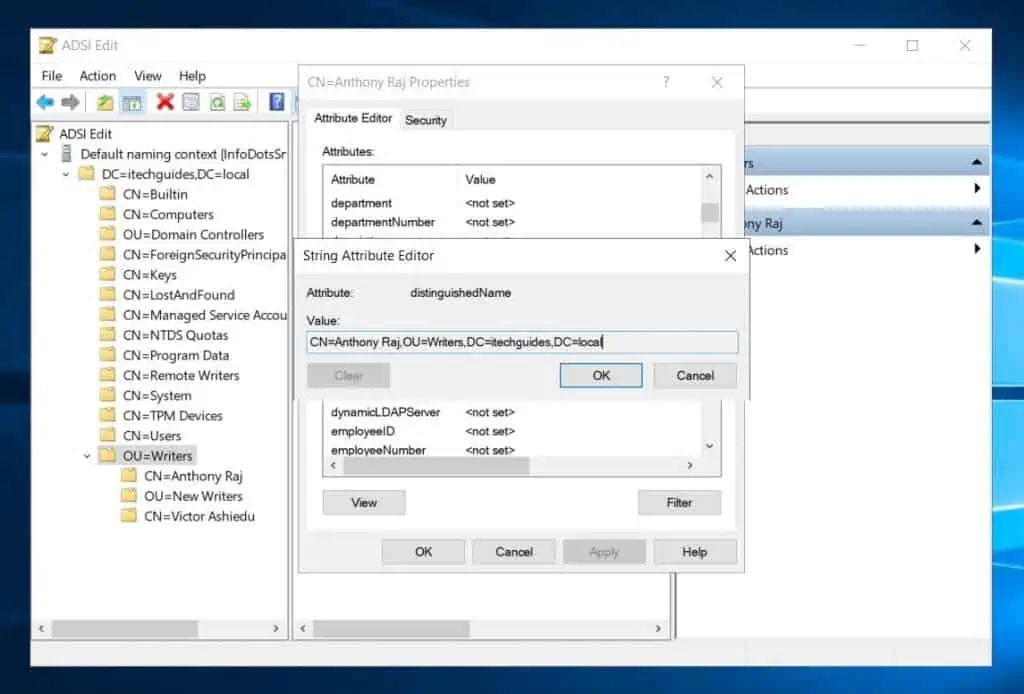Expand the second More Actions submenu arrow

click(x=977, y=249)
